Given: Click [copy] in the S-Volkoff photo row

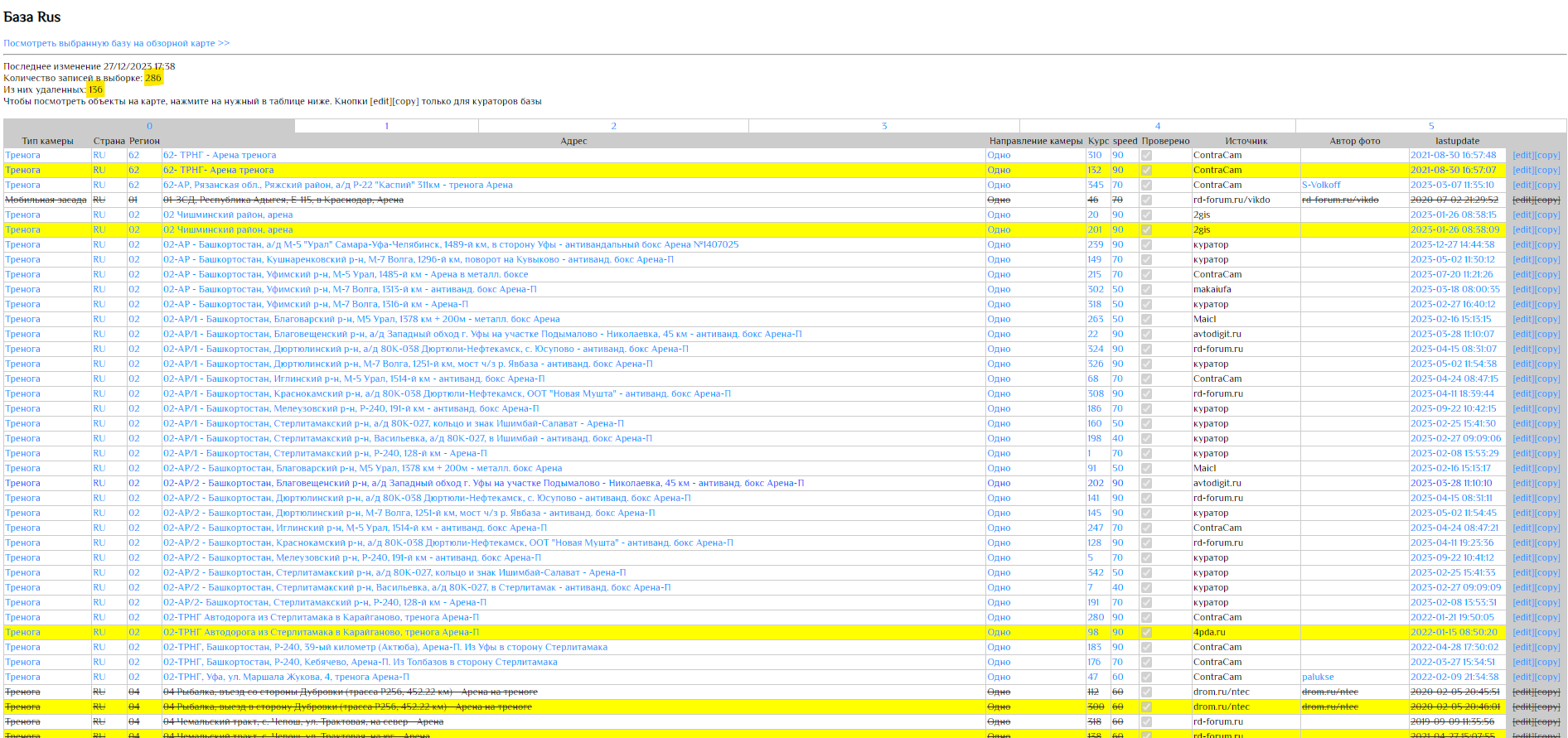Looking at the screenshot, I should [1548, 186].
